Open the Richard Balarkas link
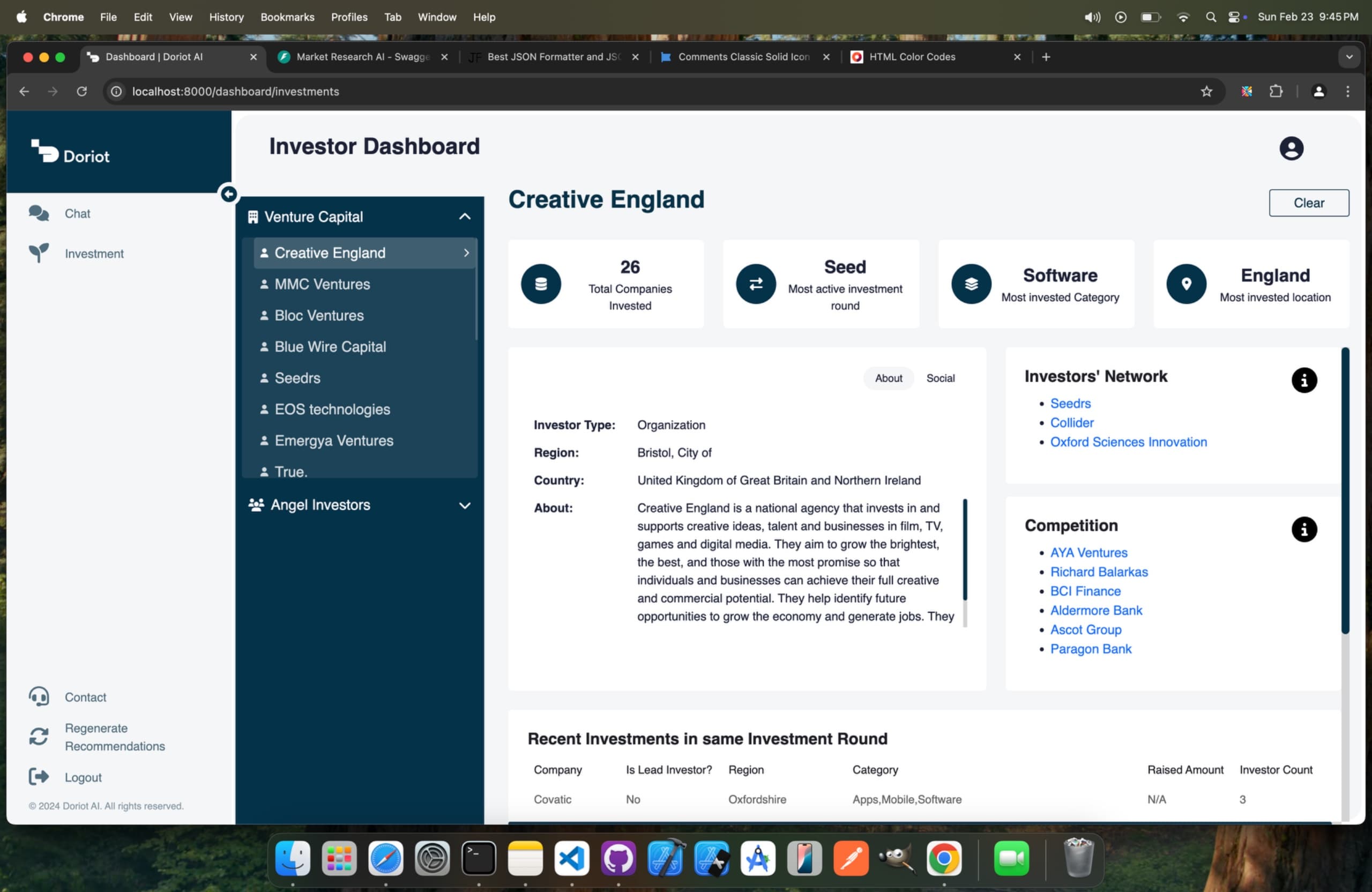The image size is (1372, 892). tap(1099, 571)
